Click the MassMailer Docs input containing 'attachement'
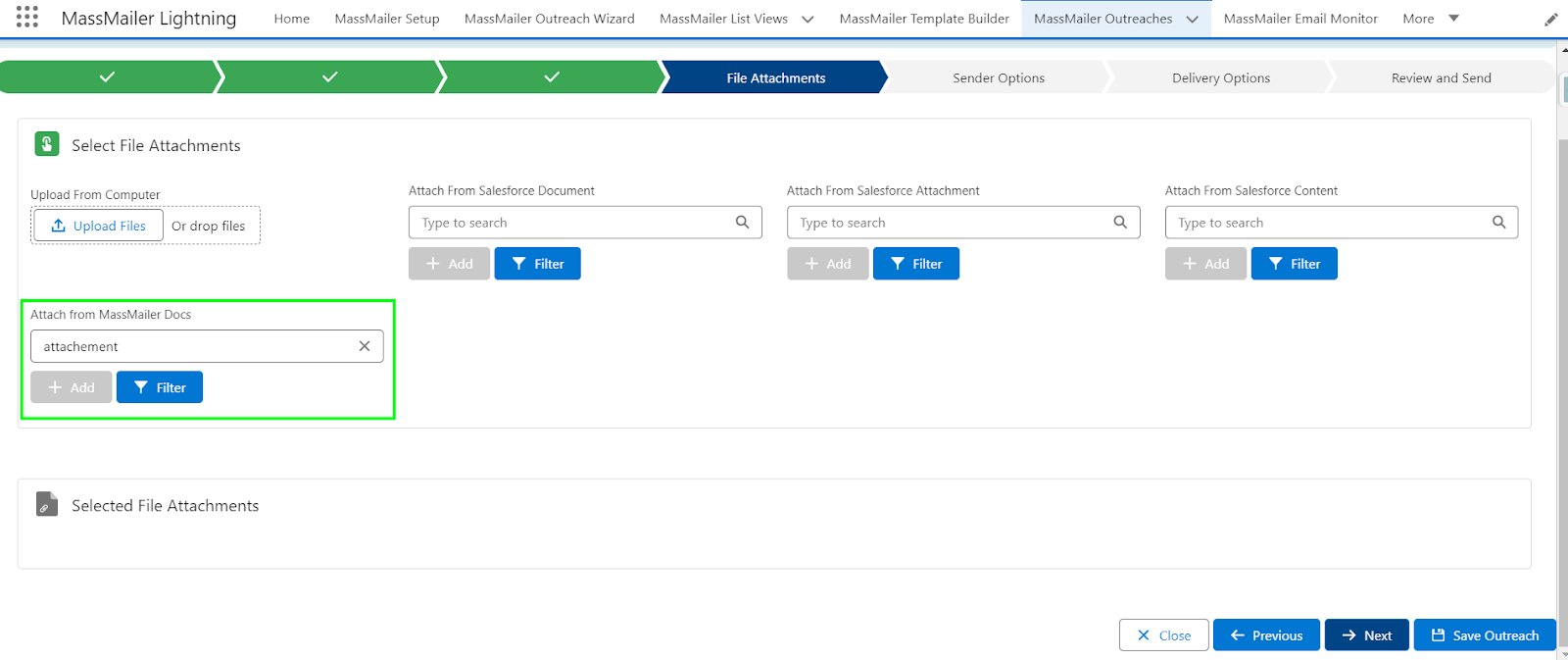This screenshot has width=1568, height=660. (207, 346)
